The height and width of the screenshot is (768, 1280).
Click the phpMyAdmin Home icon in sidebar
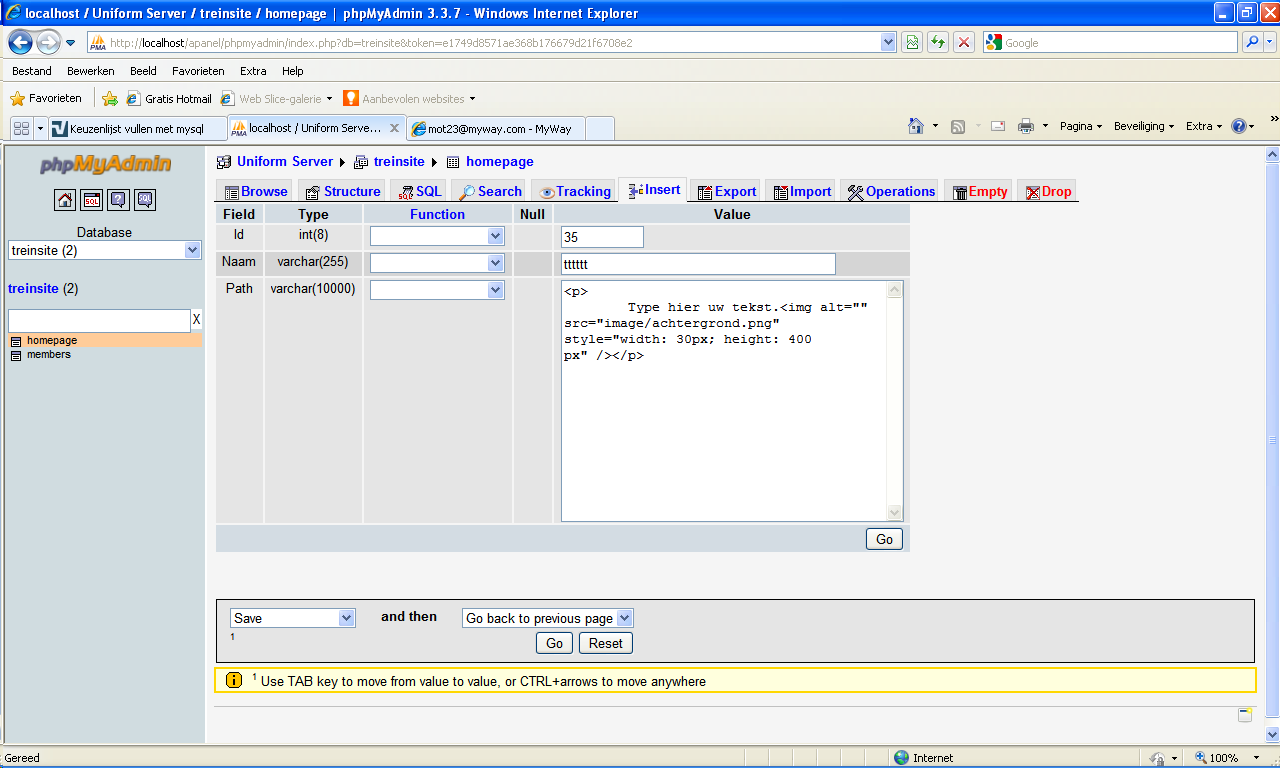pyautogui.click(x=65, y=200)
